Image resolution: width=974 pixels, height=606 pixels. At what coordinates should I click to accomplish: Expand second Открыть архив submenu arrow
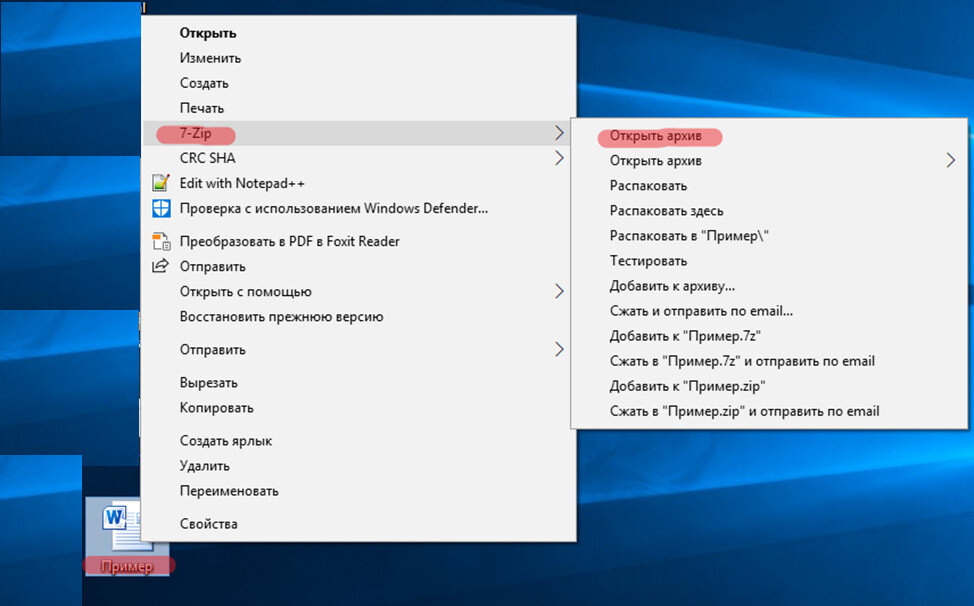tap(950, 161)
